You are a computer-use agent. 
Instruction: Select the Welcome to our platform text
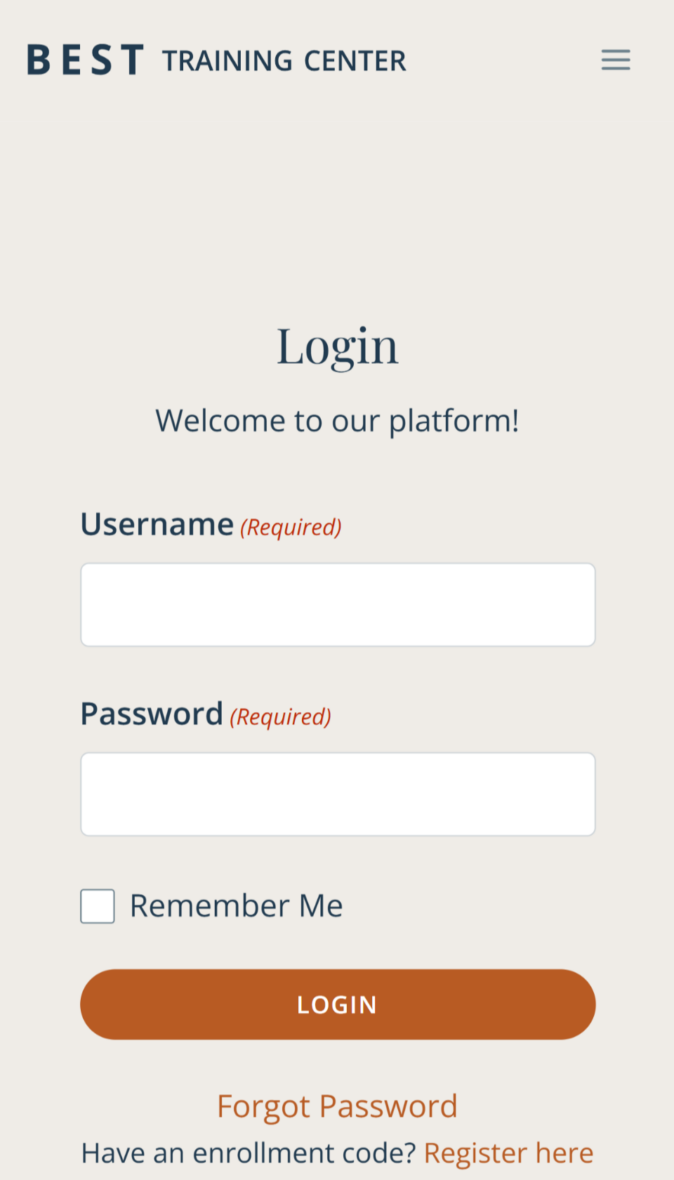click(x=337, y=420)
